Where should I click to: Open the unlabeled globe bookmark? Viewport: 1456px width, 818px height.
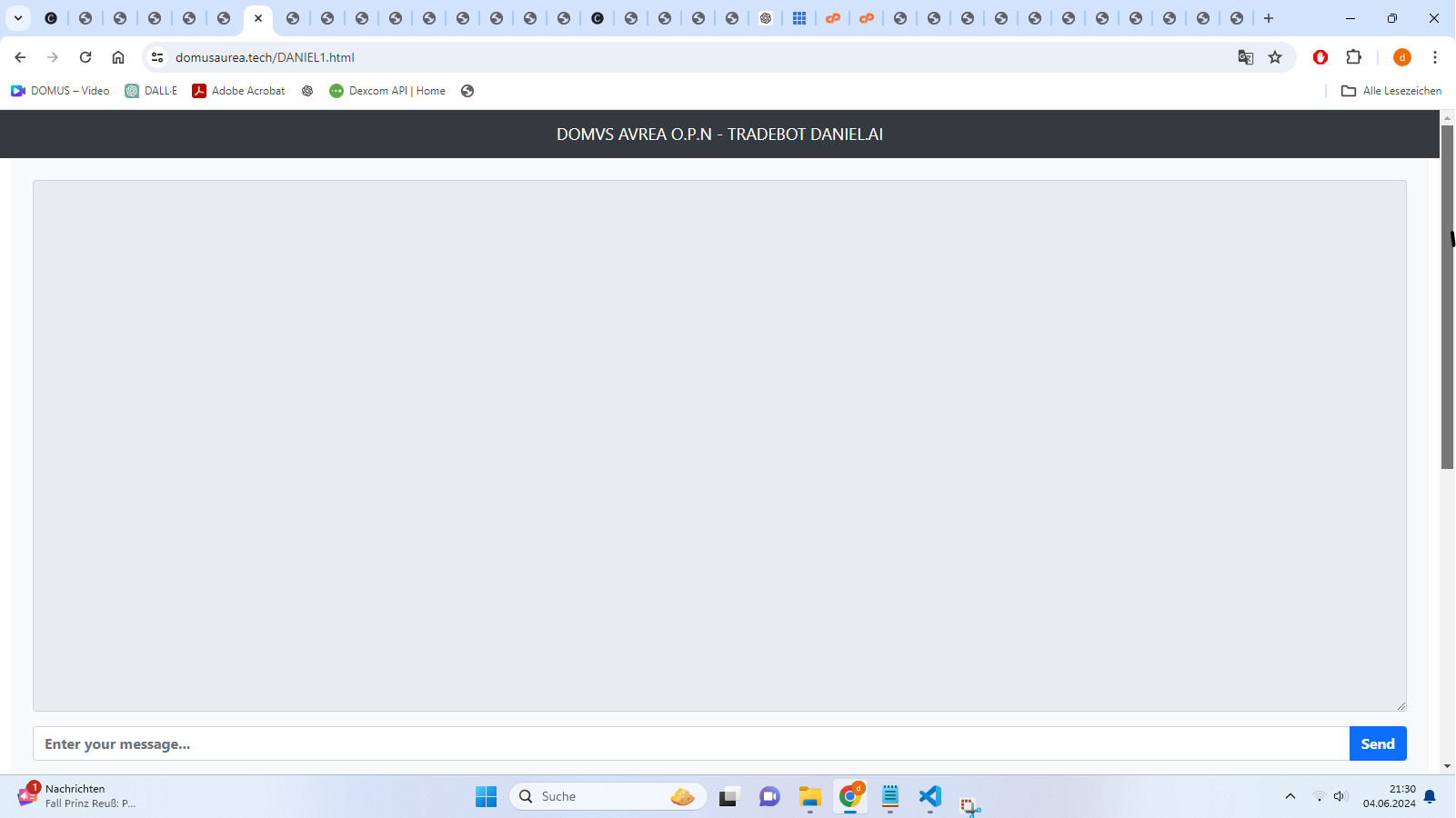(467, 91)
